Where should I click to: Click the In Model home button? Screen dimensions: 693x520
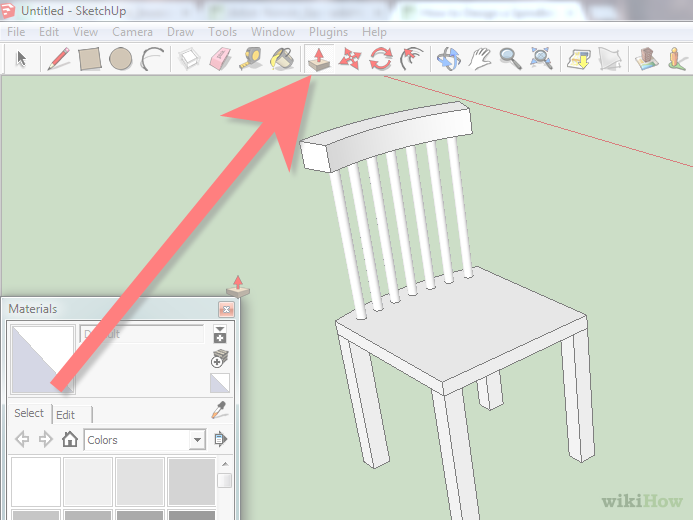[x=69, y=439]
